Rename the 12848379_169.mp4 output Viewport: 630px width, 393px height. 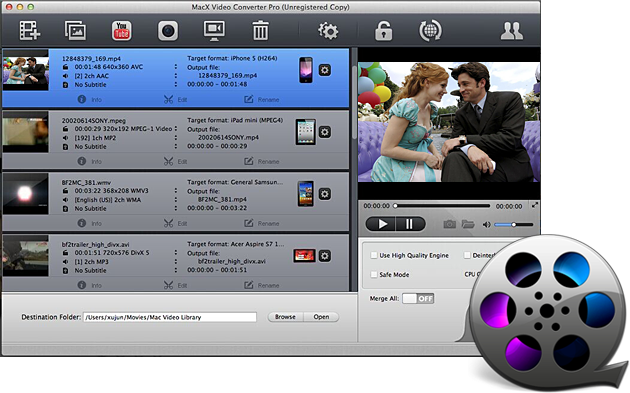(x=262, y=99)
